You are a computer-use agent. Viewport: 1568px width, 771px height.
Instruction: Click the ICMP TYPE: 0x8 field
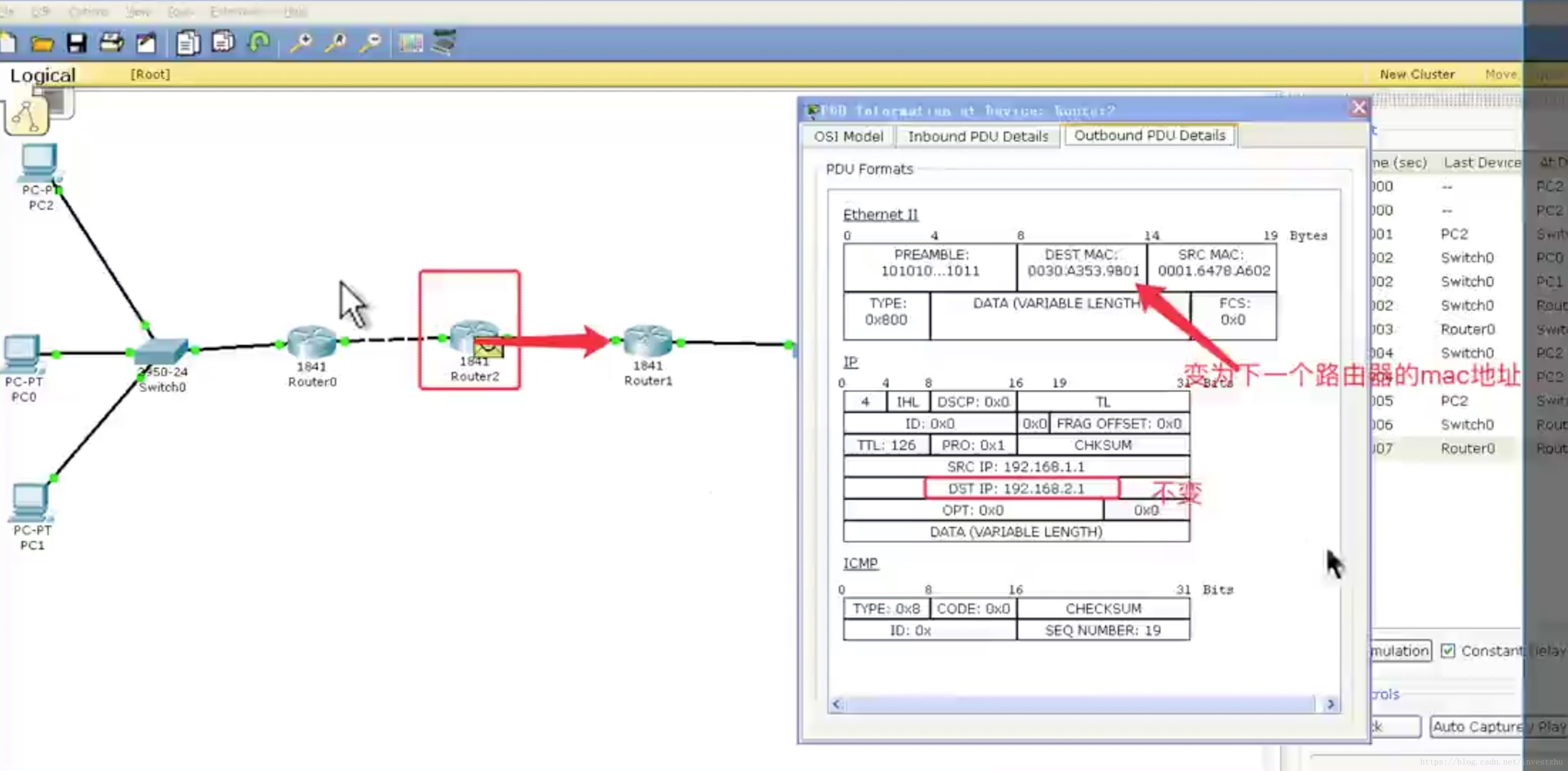pos(887,609)
